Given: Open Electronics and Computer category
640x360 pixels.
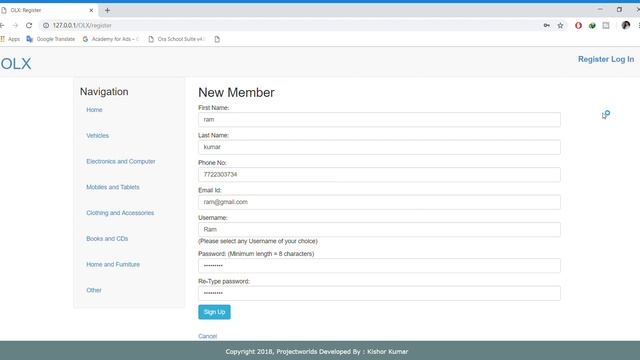Looking at the screenshot, I should point(121,161).
